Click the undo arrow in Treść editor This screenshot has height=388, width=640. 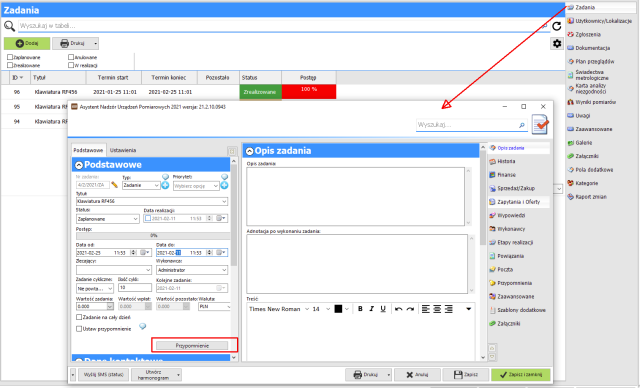(x=398, y=309)
